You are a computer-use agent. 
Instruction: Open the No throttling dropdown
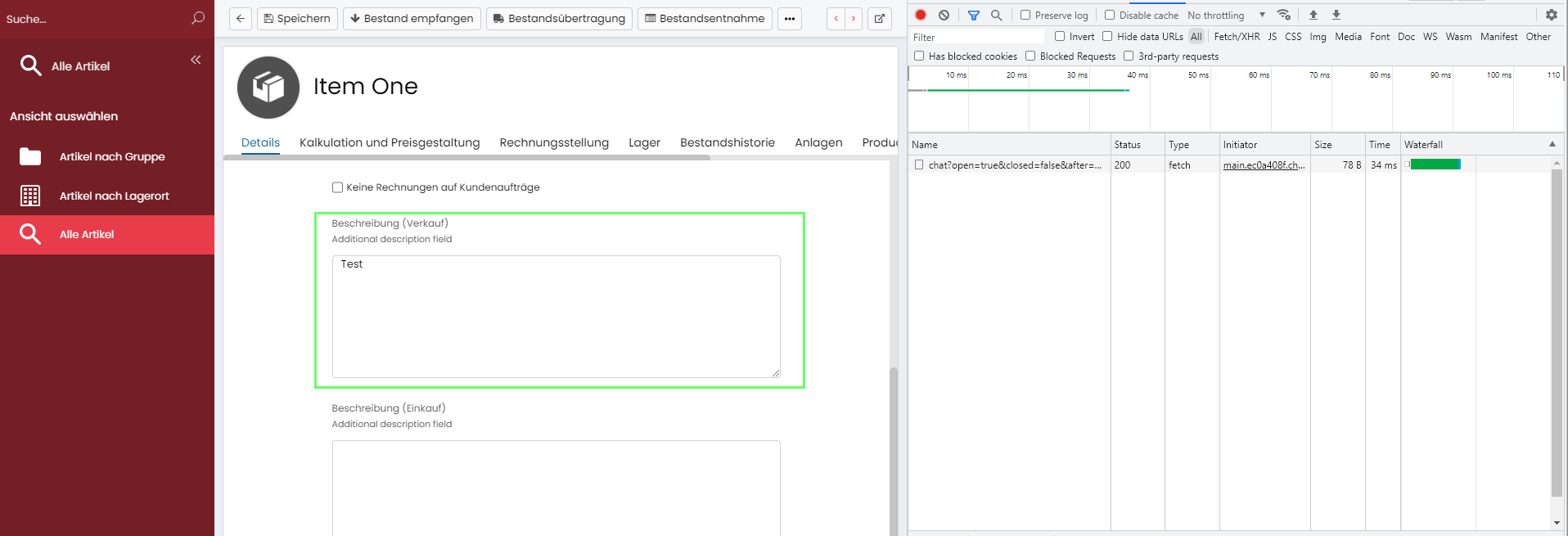pyautogui.click(x=1226, y=15)
